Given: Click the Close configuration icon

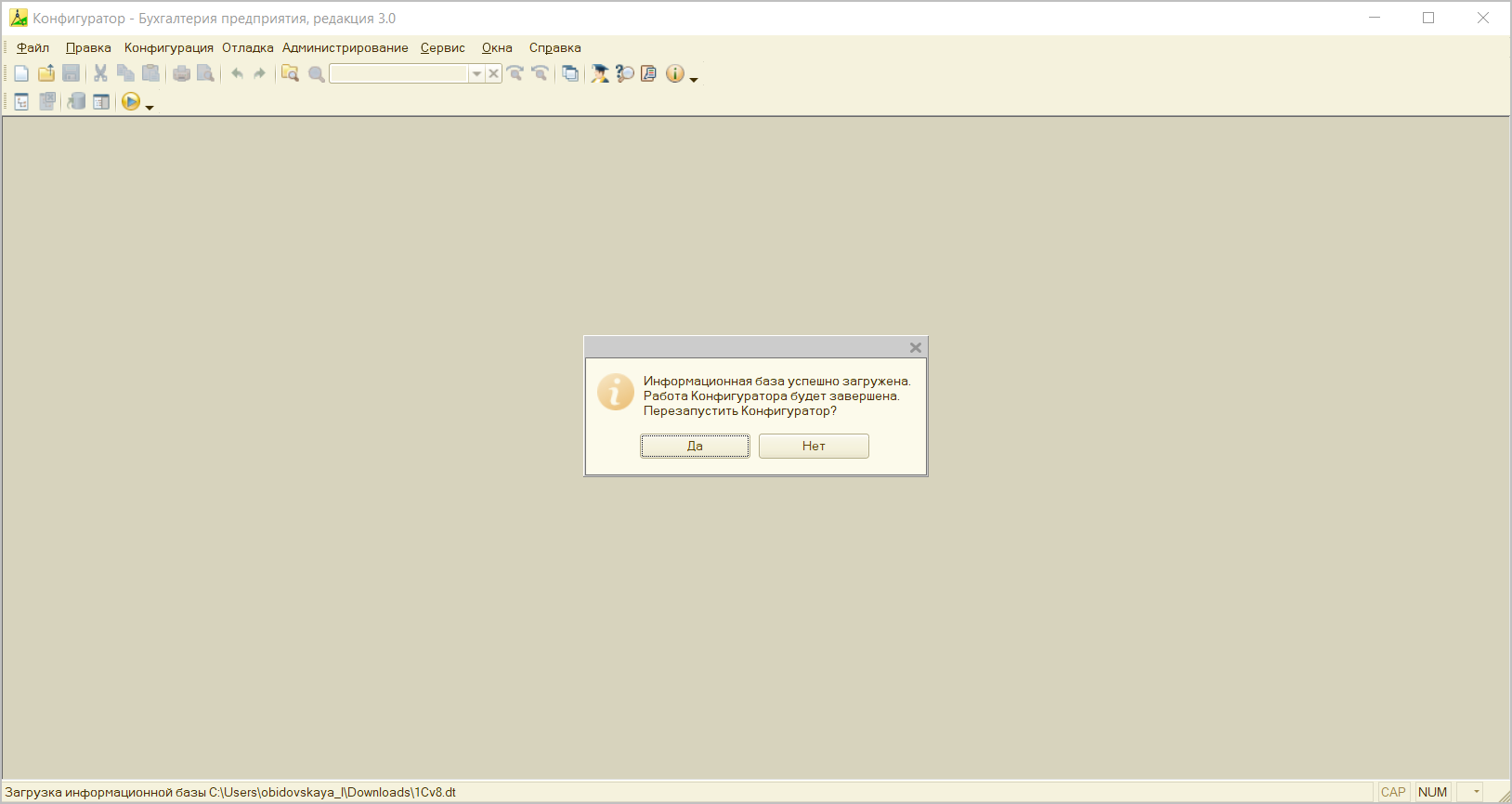Looking at the screenshot, I should pos(46,101).
